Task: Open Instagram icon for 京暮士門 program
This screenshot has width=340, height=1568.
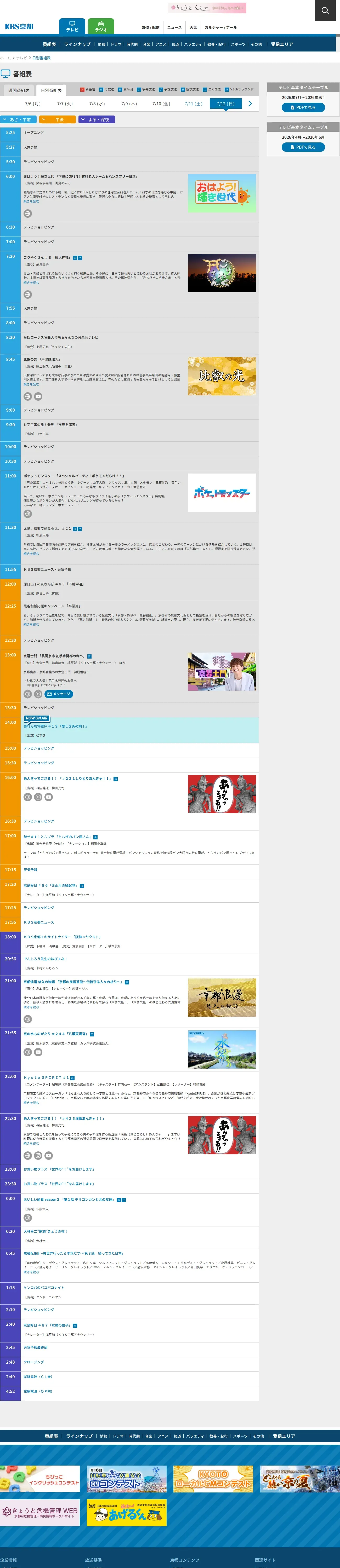Action: pos(38,694)
